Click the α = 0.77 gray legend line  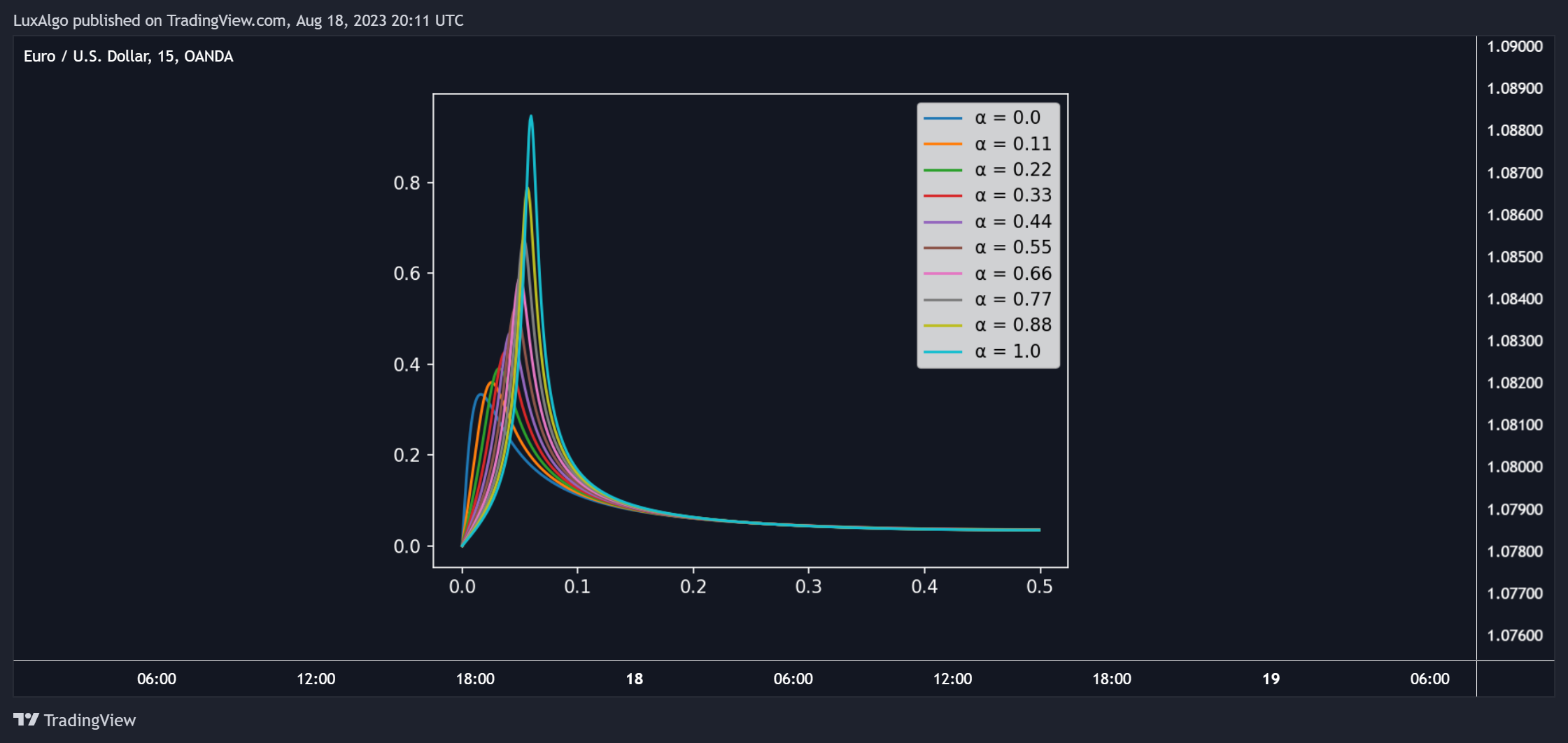[x=942, y=299]
